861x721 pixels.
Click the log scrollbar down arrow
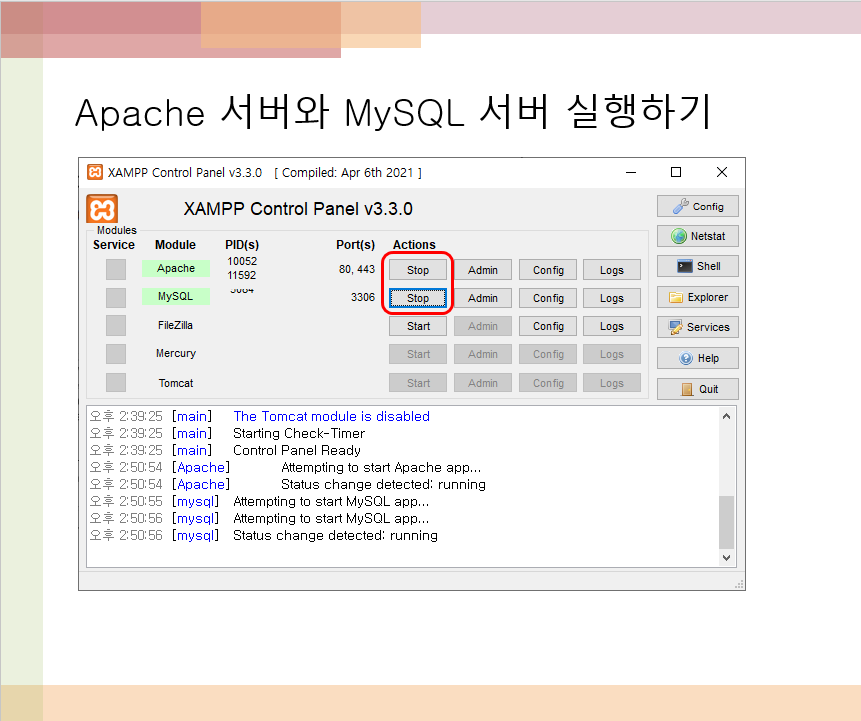[x=726, y=558]
